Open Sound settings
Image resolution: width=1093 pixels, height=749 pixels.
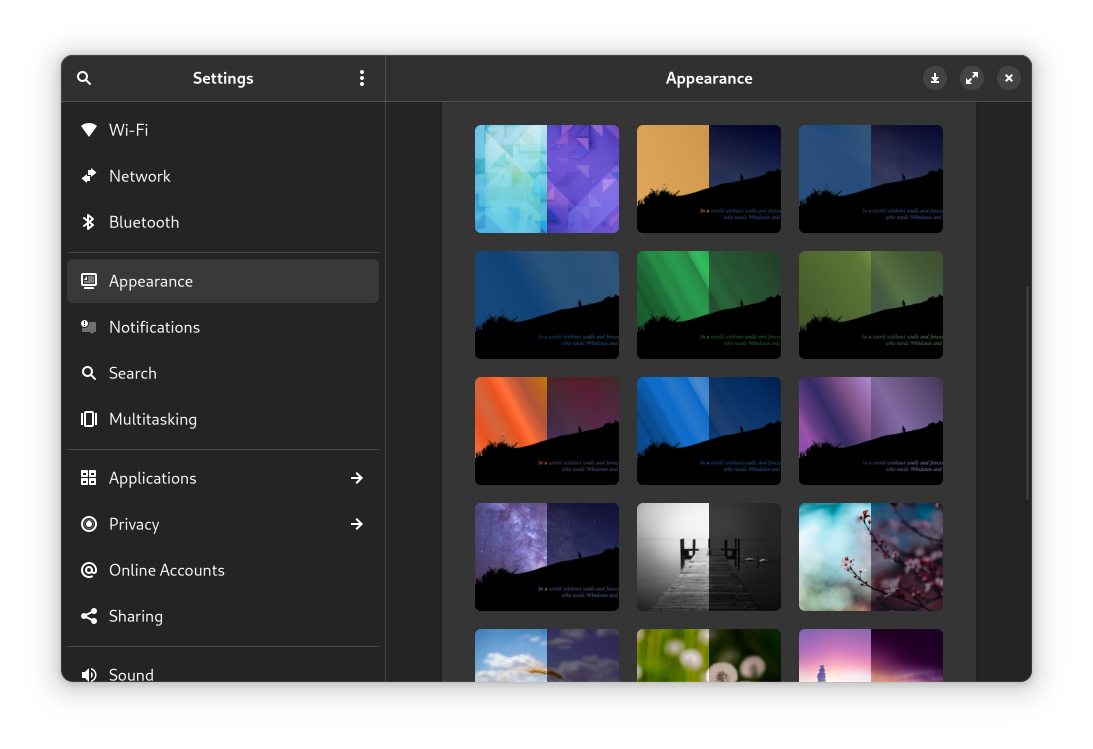pos(223,669)
